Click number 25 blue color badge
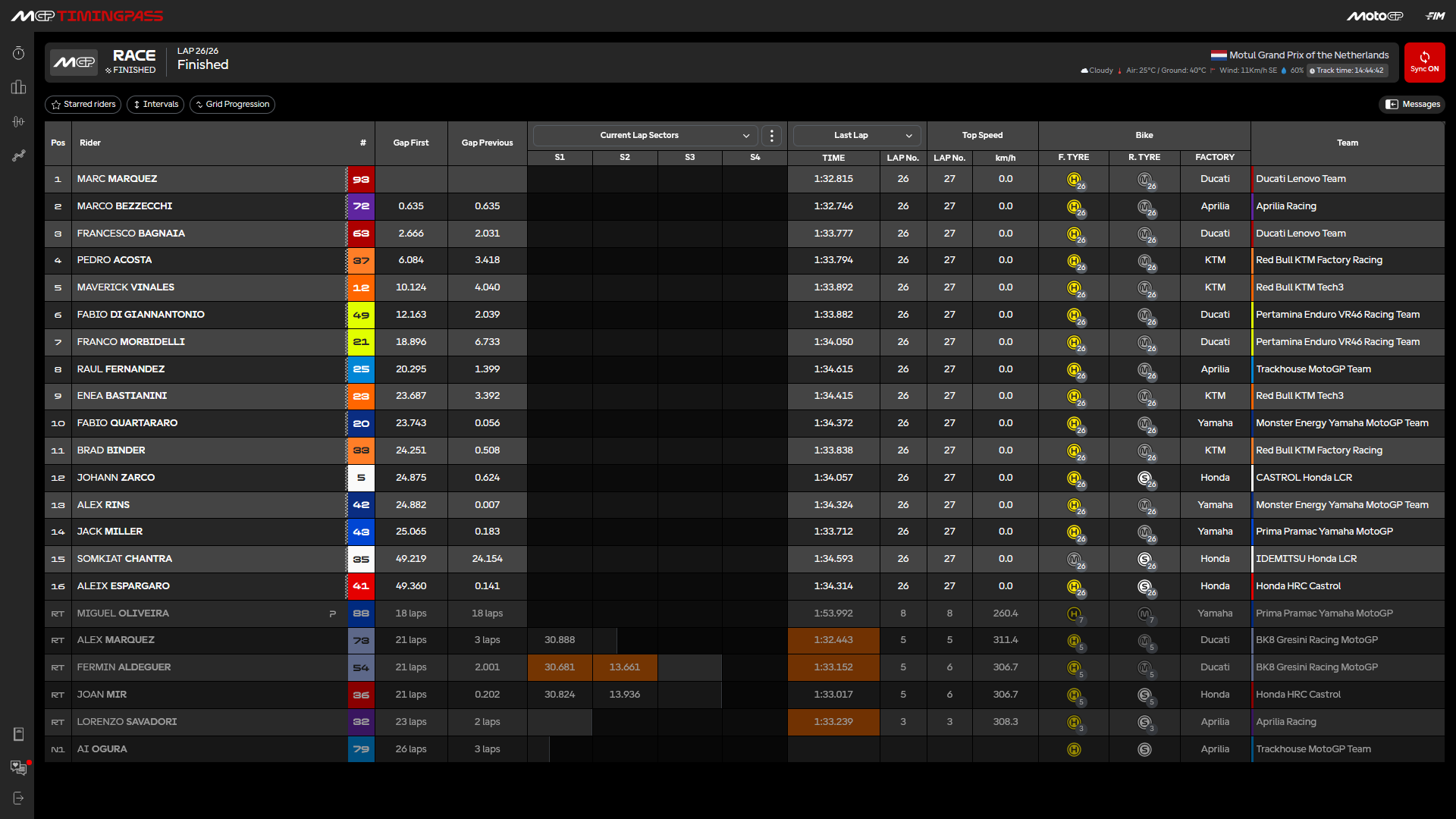This screenshot has width=1456, height=819. coord(361,369)
